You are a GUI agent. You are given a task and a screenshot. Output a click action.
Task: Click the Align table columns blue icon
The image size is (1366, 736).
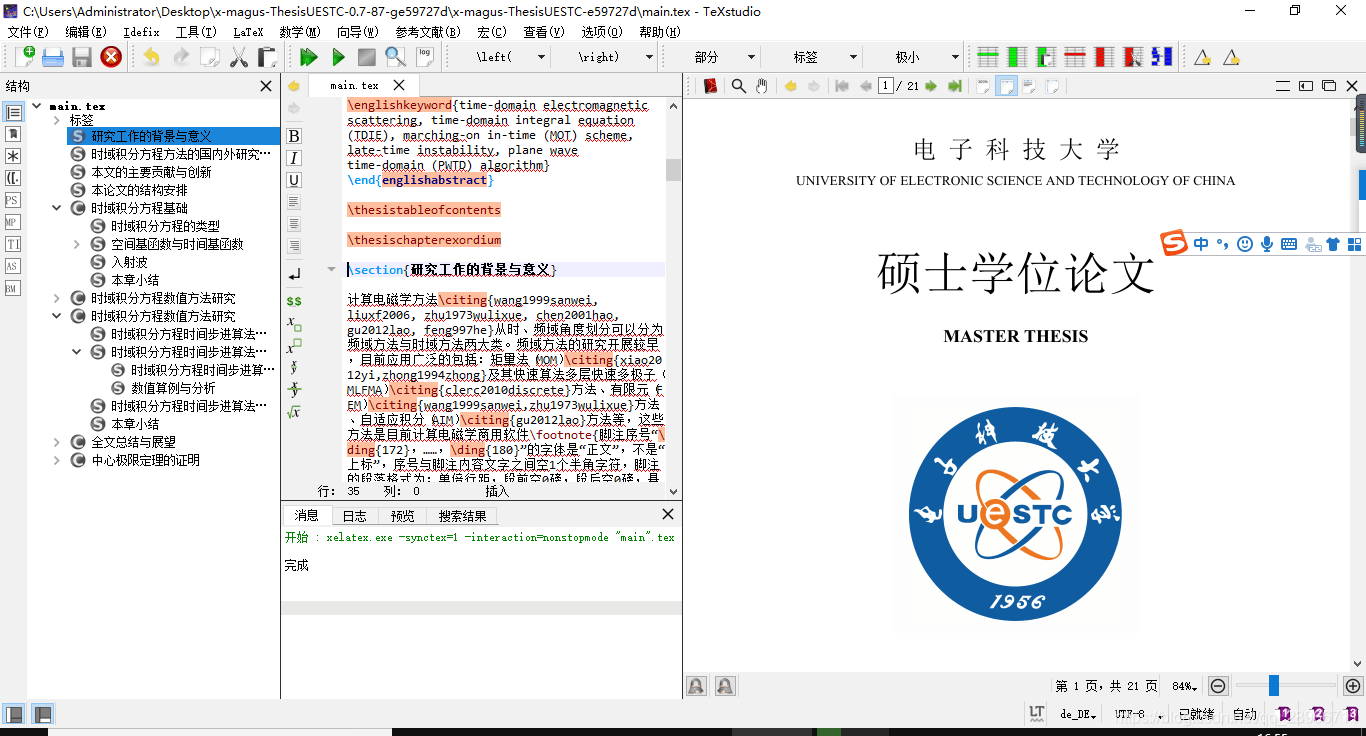[x=1162, y=57]
